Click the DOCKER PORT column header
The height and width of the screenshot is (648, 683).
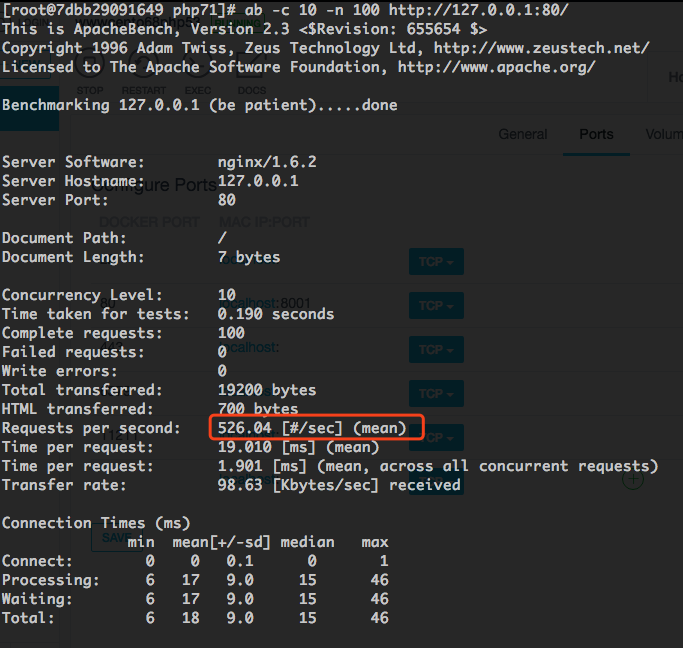point(150,222)
